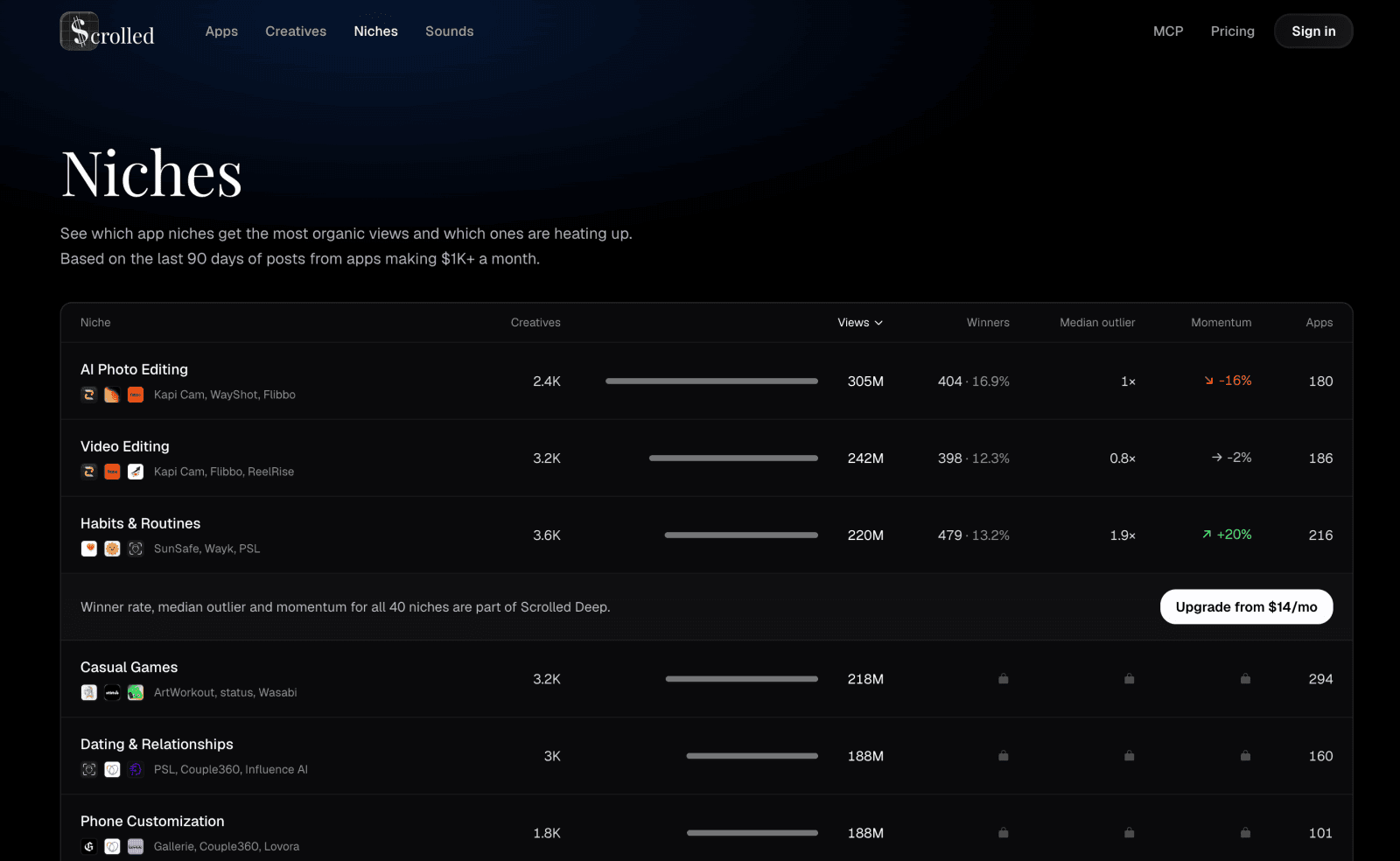The height and width of the screenshot is (861, 1400).
Task: Click second app icon under Dating & Relationships
Action: [112, 769]
